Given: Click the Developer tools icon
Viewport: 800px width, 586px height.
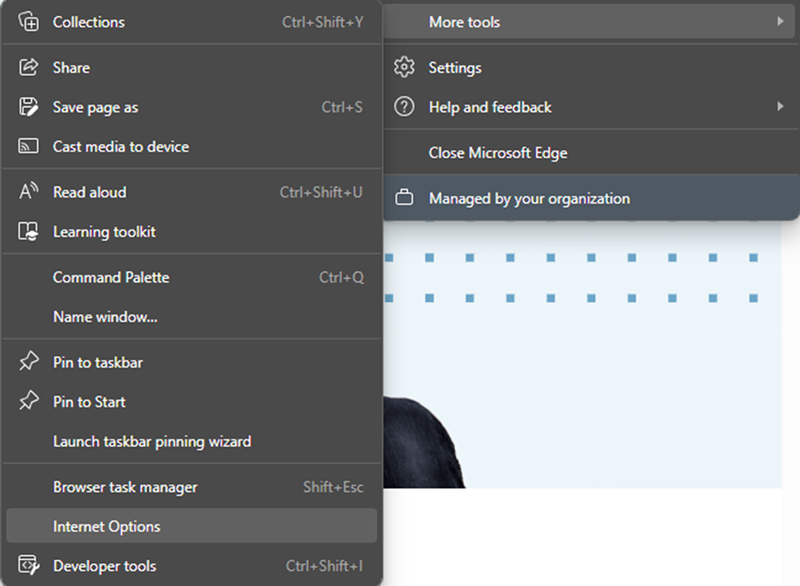Looking at the screenshot, I should click(29, 565).
